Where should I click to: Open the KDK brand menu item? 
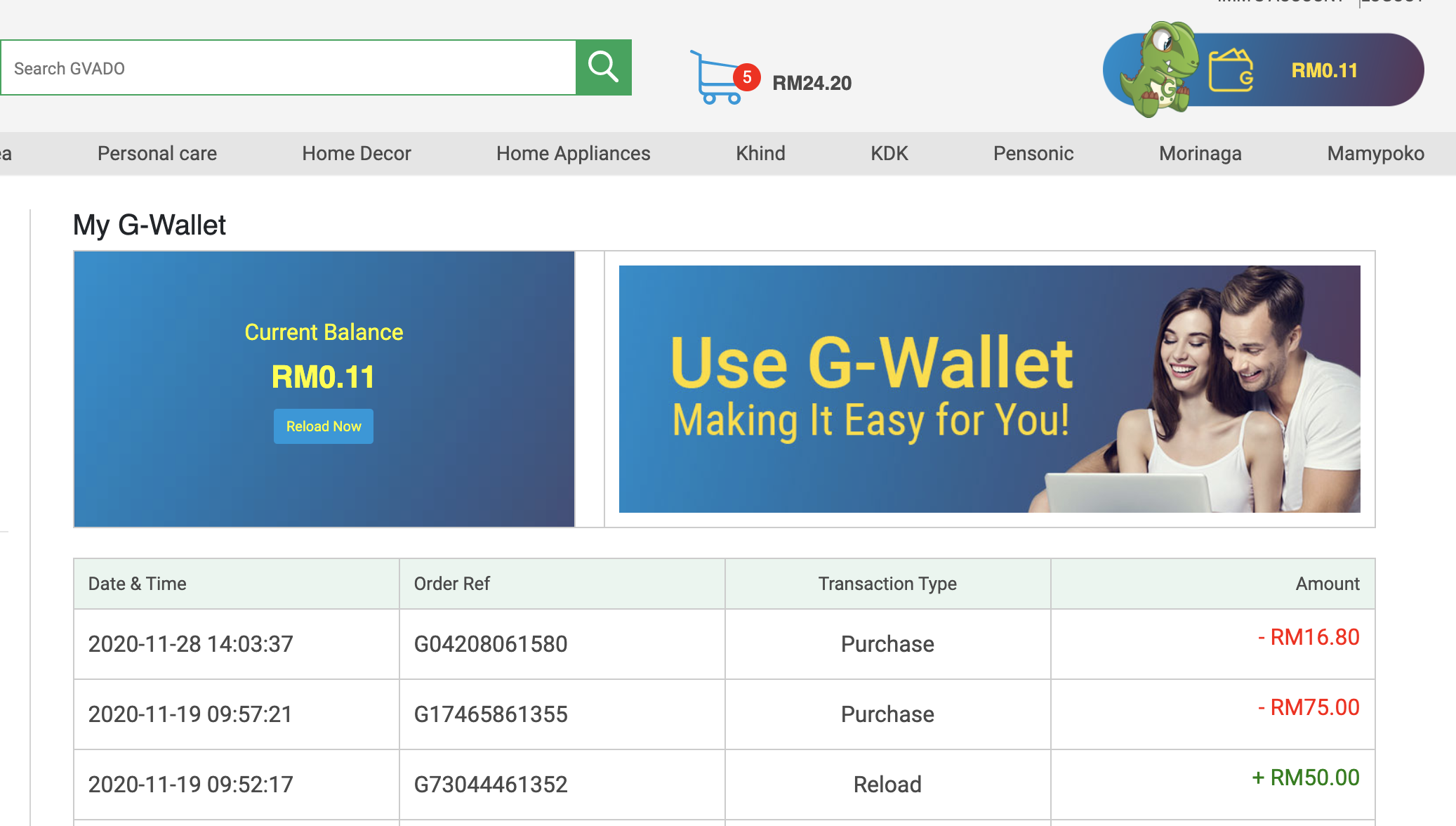click(x=889, y=153)
